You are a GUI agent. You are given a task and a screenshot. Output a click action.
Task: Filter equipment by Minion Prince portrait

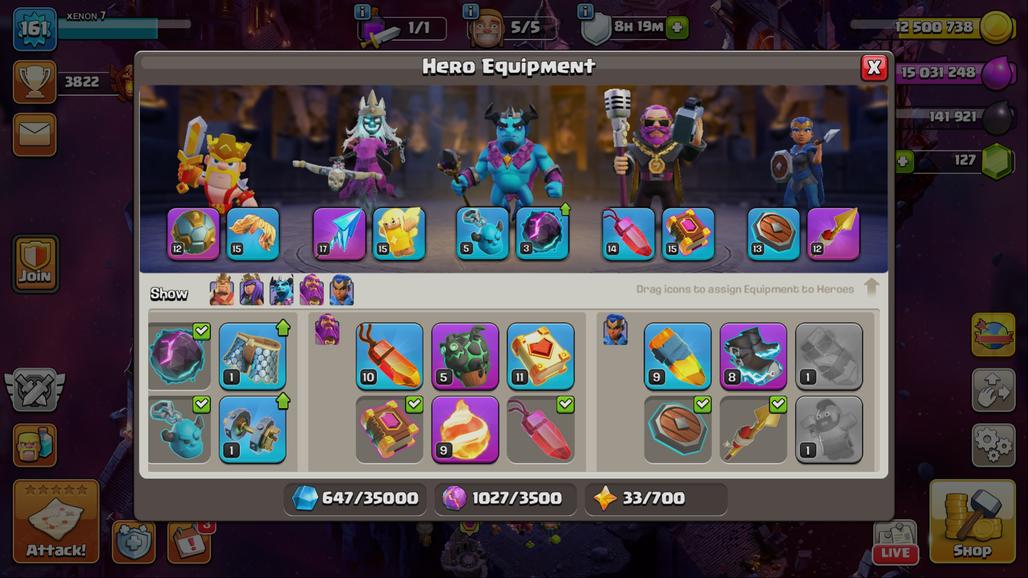(281, 290)
